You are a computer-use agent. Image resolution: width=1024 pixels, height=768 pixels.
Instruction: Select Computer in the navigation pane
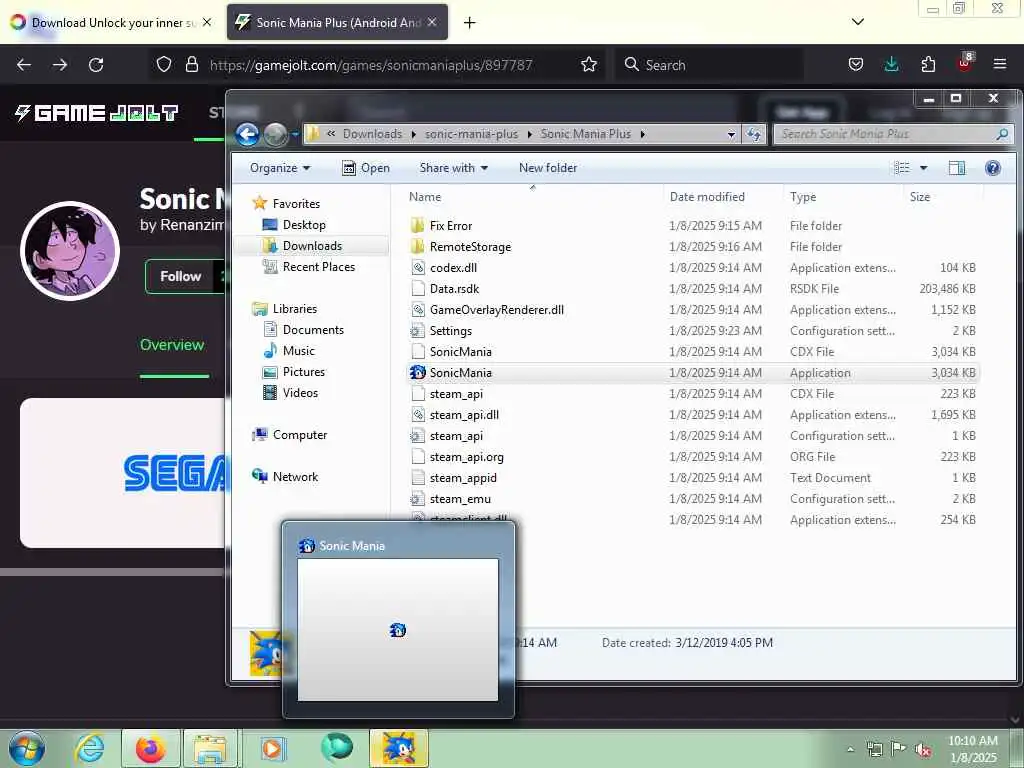(x=300, y=435)
